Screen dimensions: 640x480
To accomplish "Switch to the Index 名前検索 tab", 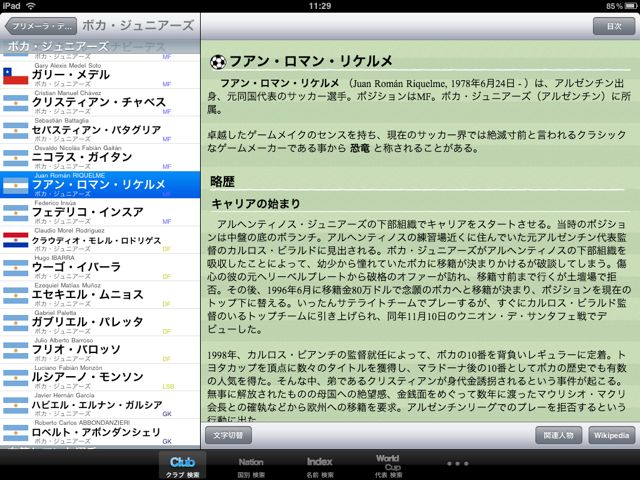I will click(x=320, y=465).
